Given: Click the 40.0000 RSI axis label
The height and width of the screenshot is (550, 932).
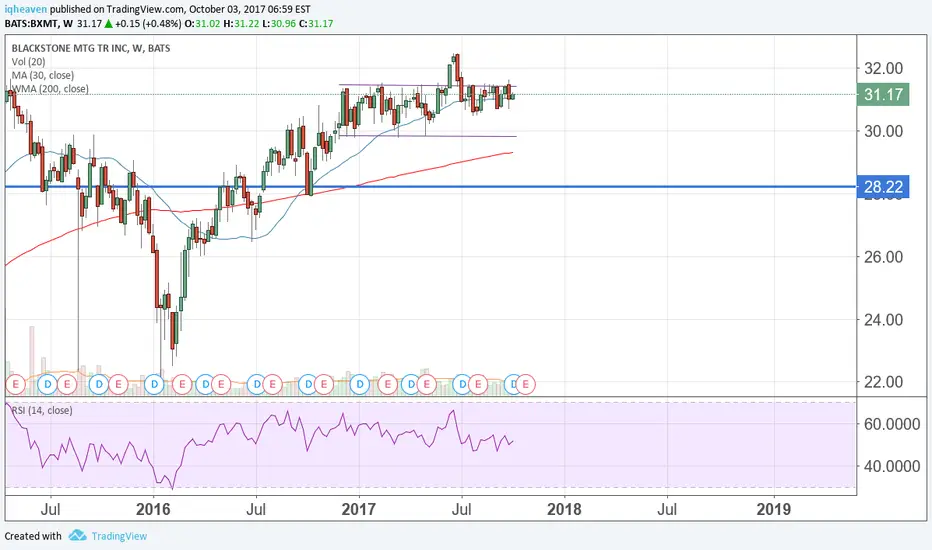Looking at the screenshot, I should [x=892, y=466].
